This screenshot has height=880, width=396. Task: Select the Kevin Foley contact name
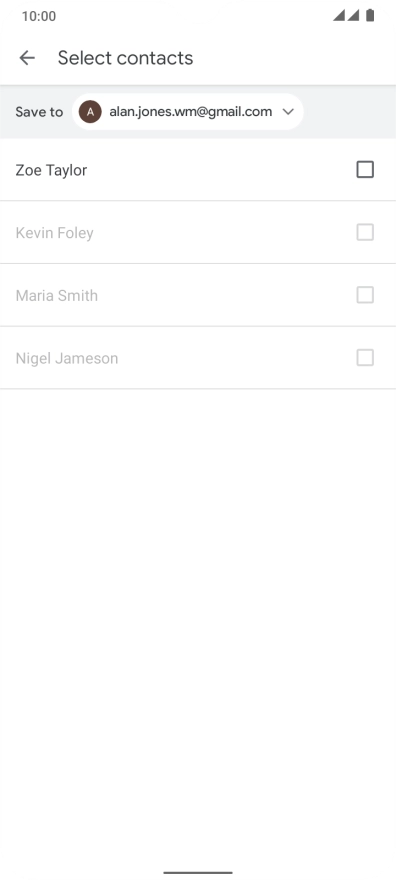tap(54, 233)
